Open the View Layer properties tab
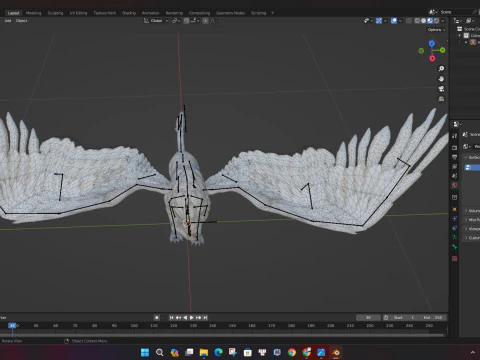This screenshot has width=480, height=360. pos(455,166)
